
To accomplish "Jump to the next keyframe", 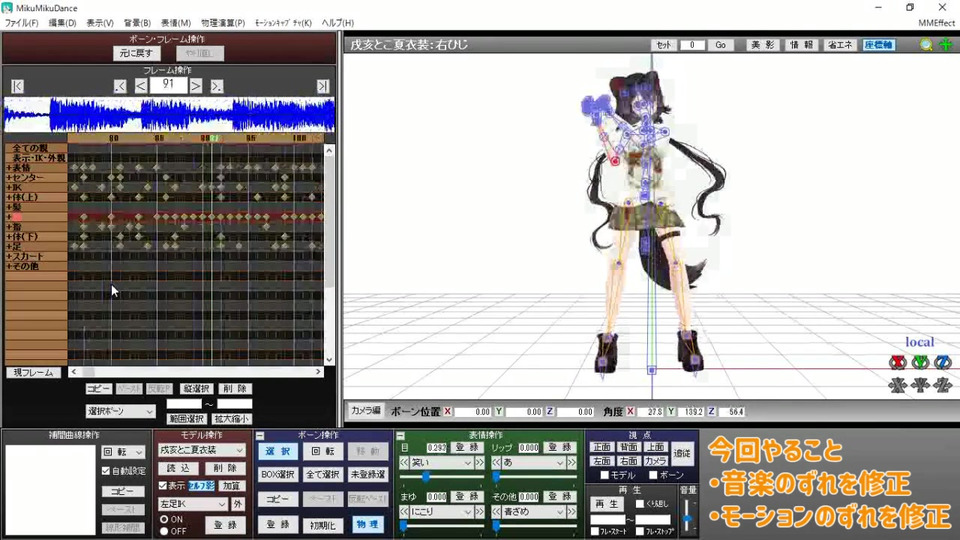I will tap(217, 86).
